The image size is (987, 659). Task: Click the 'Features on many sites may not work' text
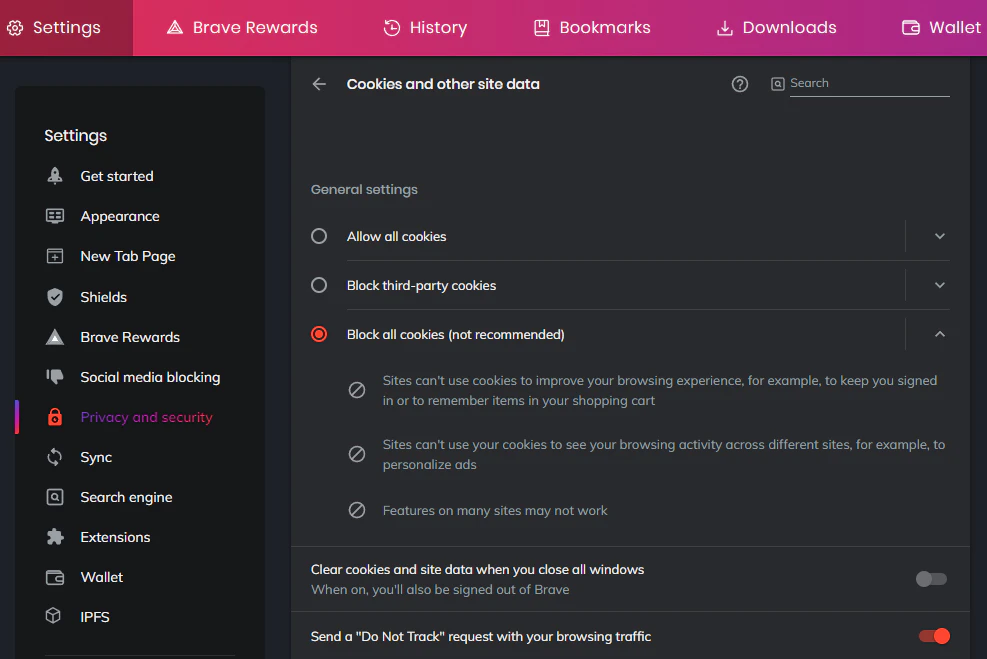(495, 510)
